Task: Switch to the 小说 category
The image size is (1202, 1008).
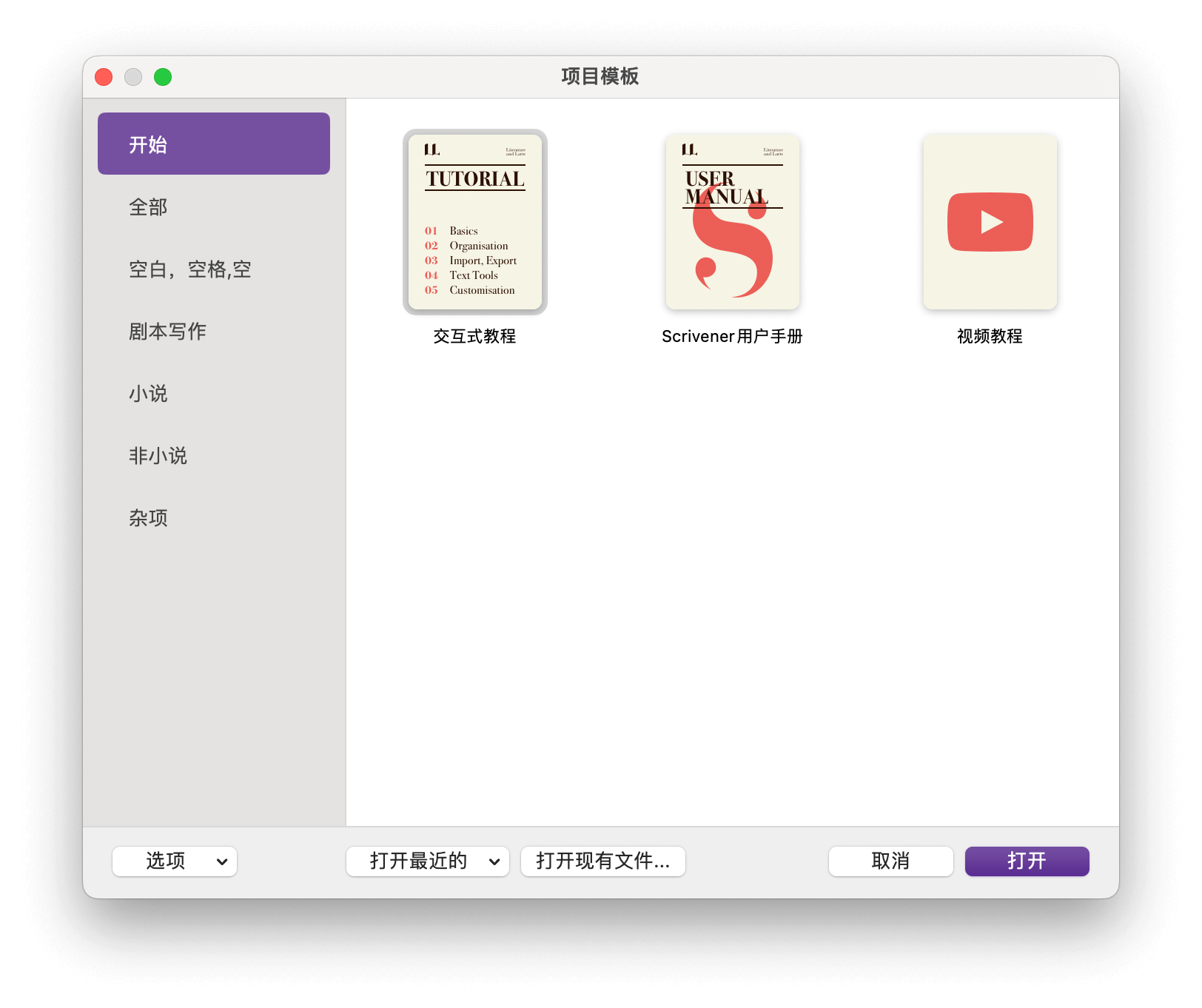Action: (214, 393)
